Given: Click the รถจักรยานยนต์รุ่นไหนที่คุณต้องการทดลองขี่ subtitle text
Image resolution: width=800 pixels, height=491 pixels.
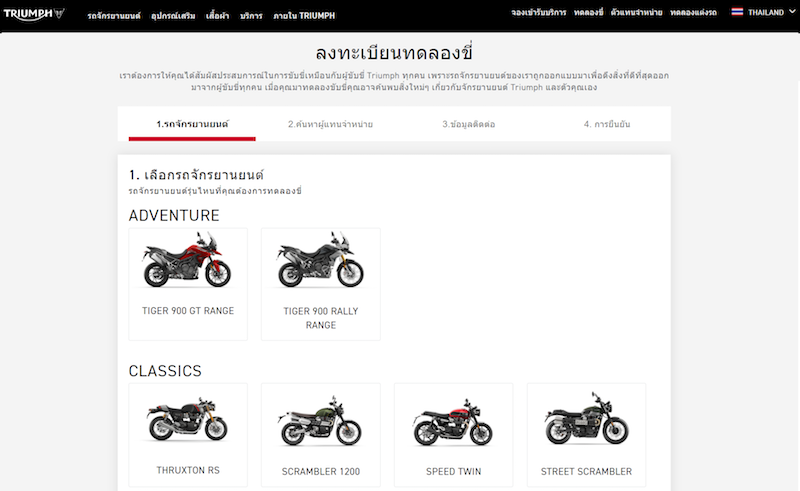Looking at the screenshot, I should pyautogui.click(x=215, y=191).
